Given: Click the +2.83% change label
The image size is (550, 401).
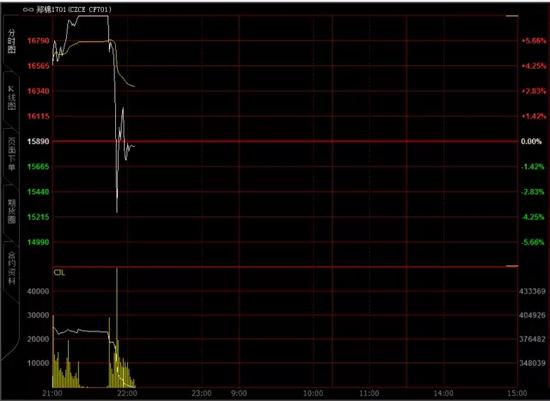Looking at the screenshot, I should pos(534,91).
